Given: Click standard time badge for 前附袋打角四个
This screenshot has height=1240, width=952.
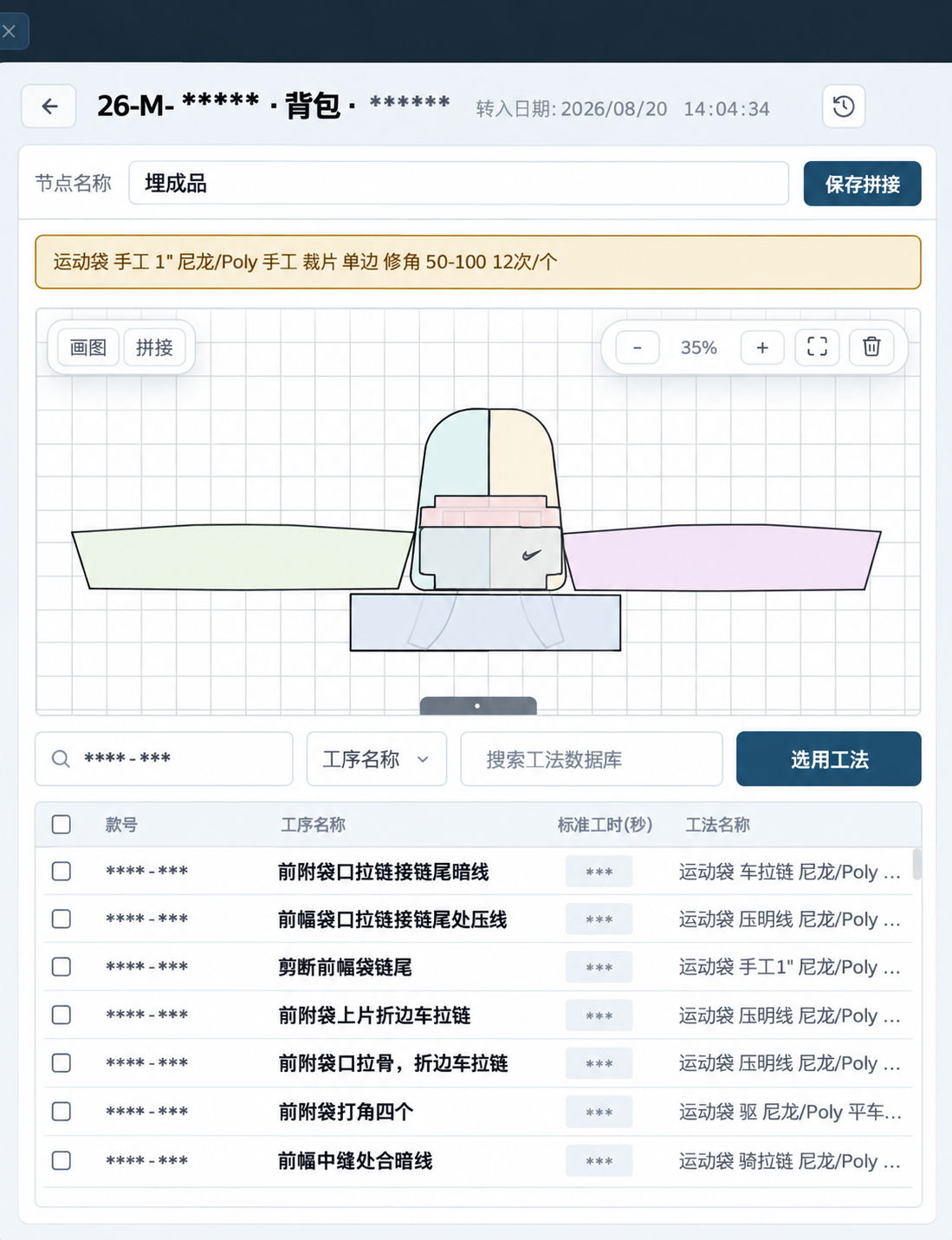Looking at the screenshot, I should pyautogui.click(x=599, y=1112).
